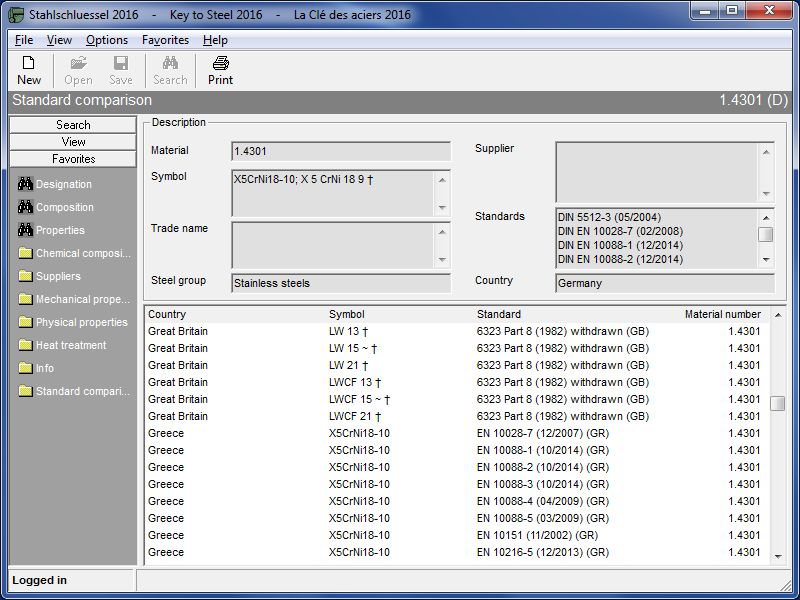The width and height of the screenshot is (800, 600).
Task: Open the Info folder in sidebar
Action: pyautogui.click(x=25, y=368)
